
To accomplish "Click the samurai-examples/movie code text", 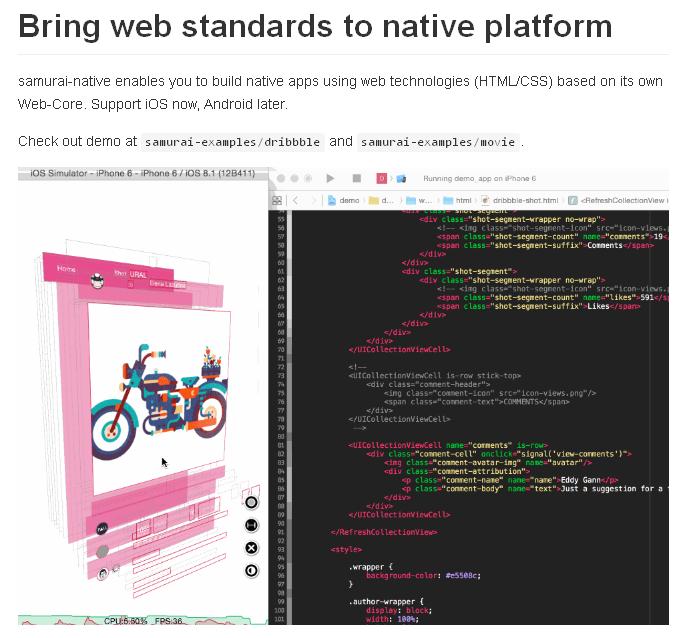I will click(x=438, y=142).
